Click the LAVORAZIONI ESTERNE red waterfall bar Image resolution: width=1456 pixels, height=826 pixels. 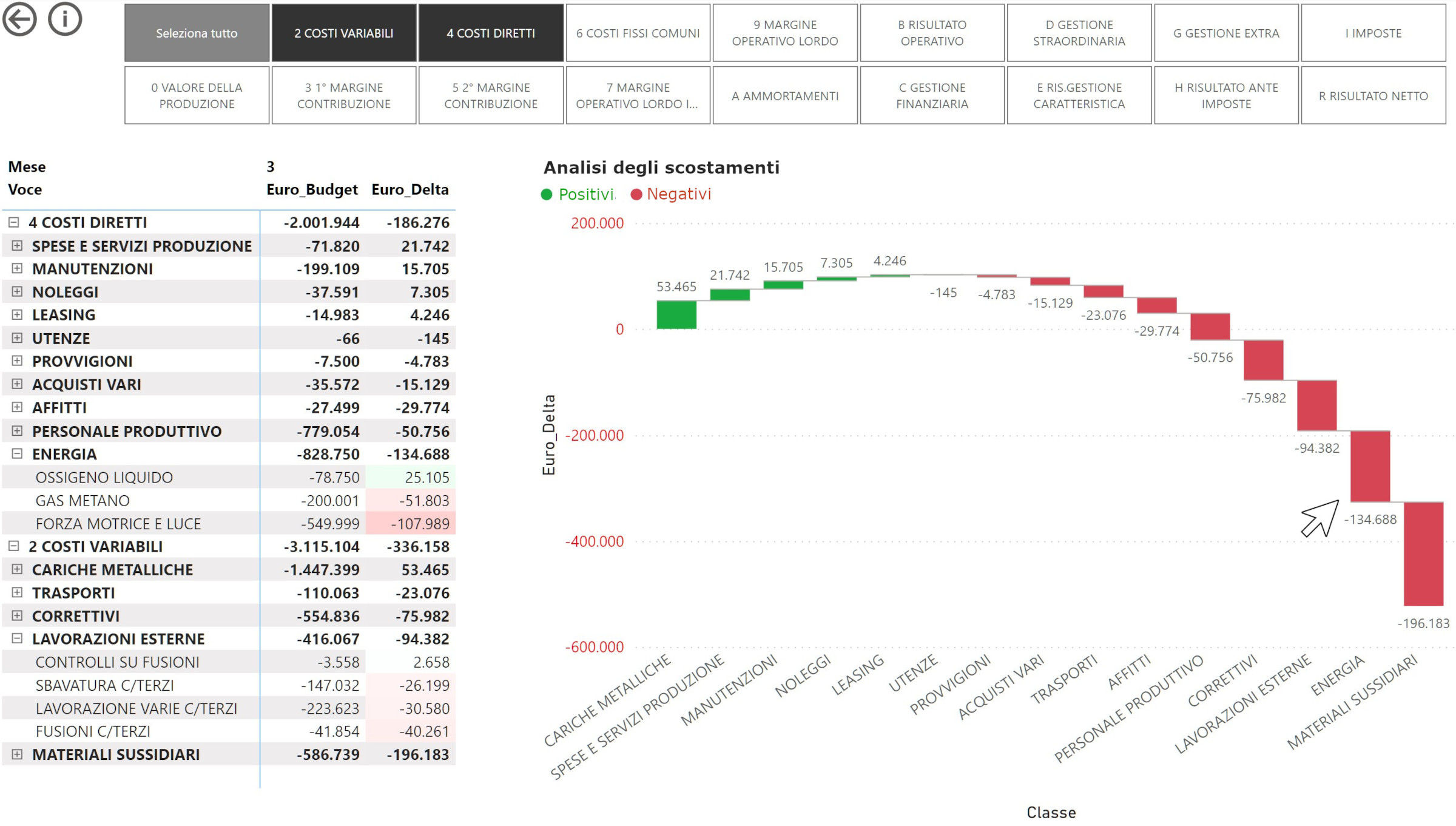pyautogui.click(x=1316, y=405)
